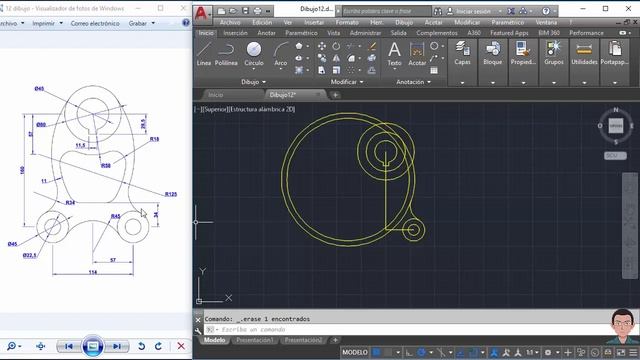This screenshot has width=640, height=360.
Task: Click the Copy tool in Modificar panel
Action: [322, 58]
